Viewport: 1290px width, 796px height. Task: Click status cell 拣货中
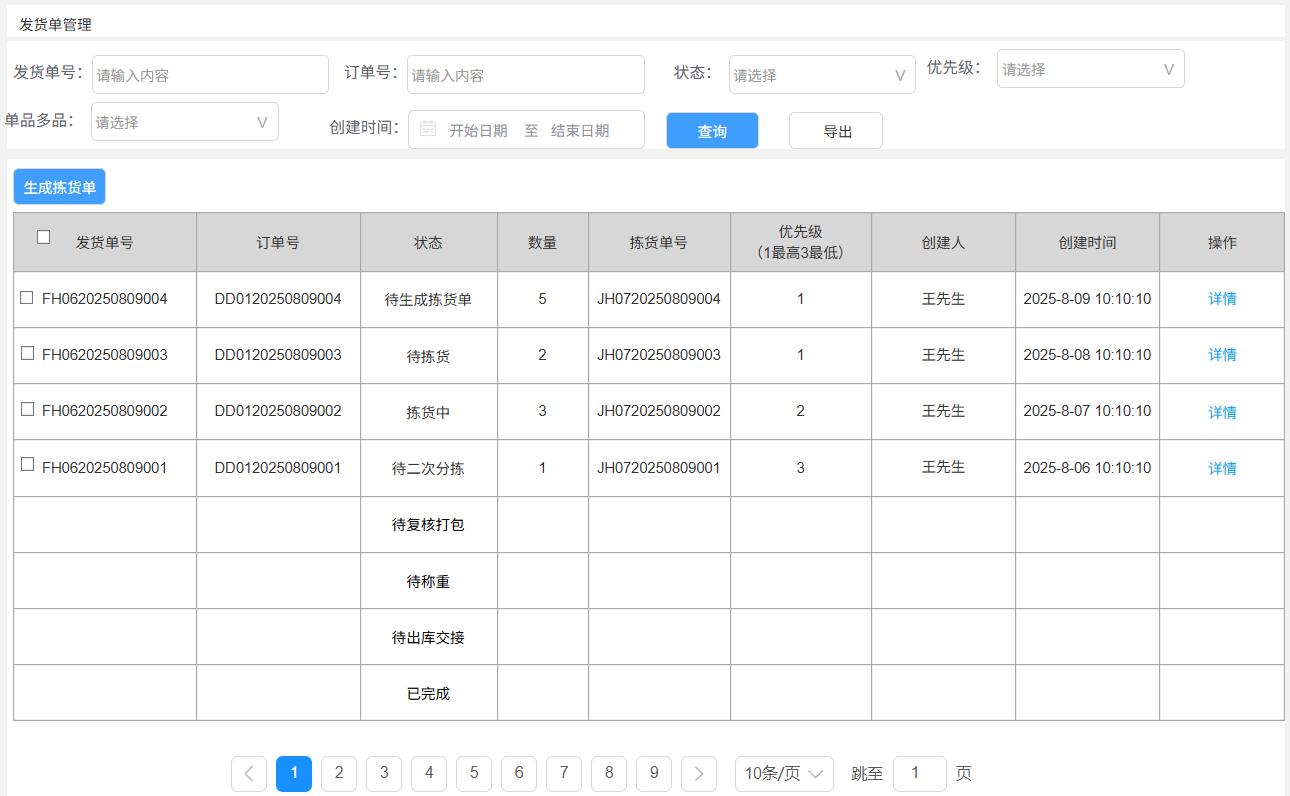(428, 412)
